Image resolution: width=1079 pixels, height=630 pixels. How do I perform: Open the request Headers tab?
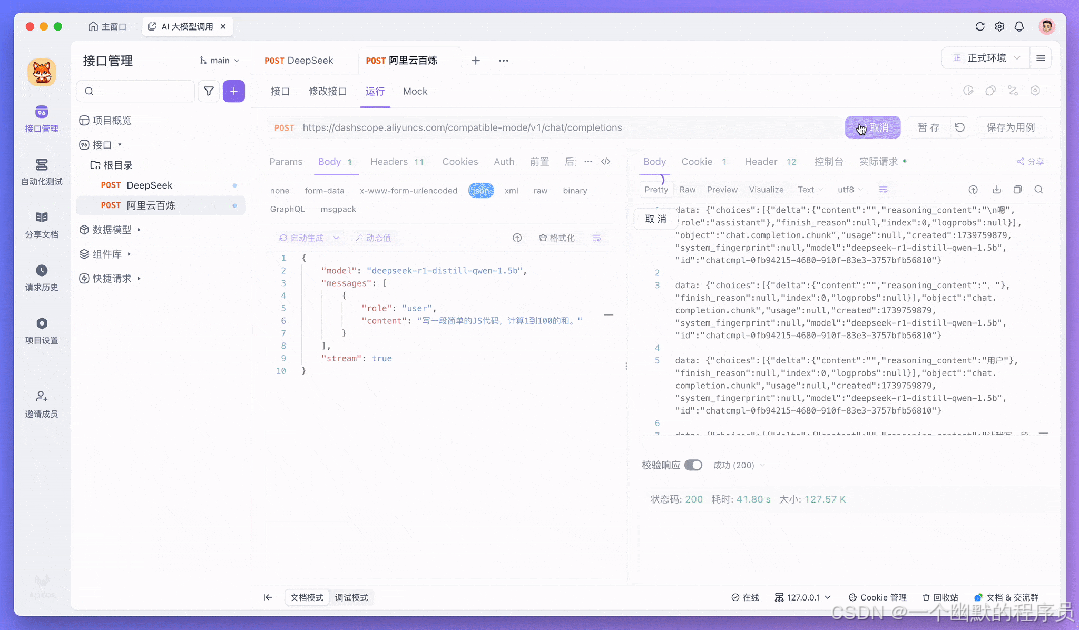pyautogui.click(x=396, y=162)
